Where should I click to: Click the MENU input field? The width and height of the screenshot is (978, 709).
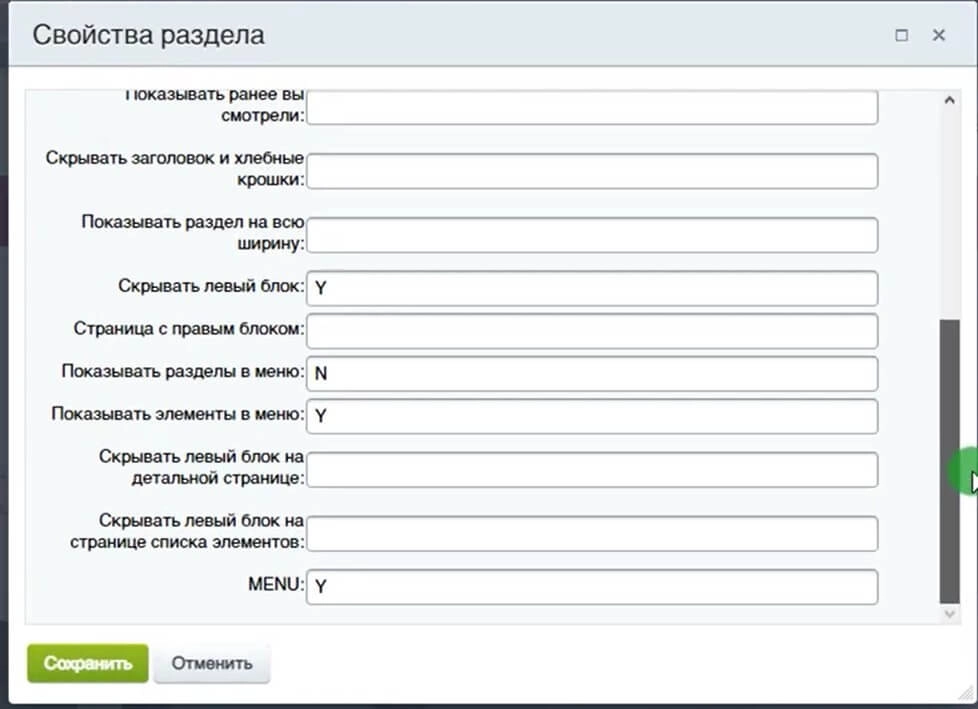coord(592,587)
